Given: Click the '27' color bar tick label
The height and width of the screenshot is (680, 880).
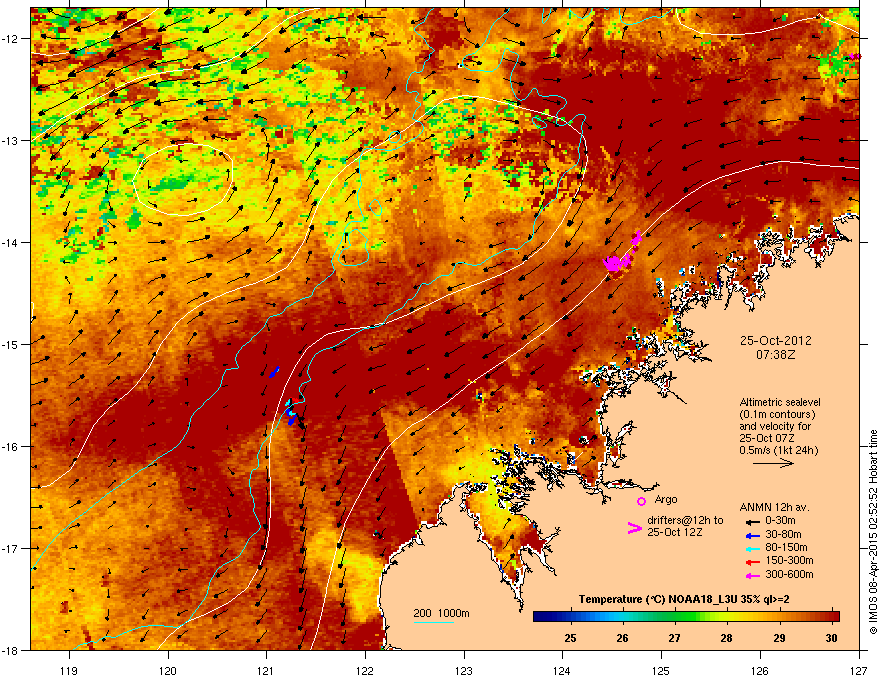Looking at the screenshot, I should click(x=675, y=638).
